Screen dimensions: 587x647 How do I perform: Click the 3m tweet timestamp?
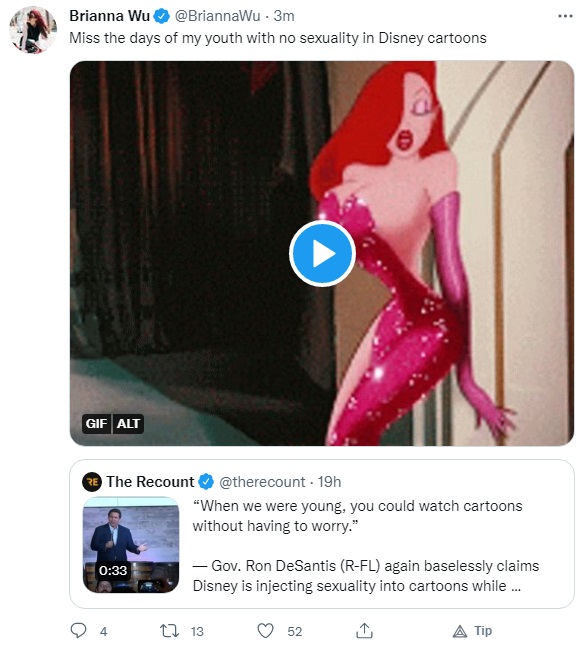coord(284,16)
